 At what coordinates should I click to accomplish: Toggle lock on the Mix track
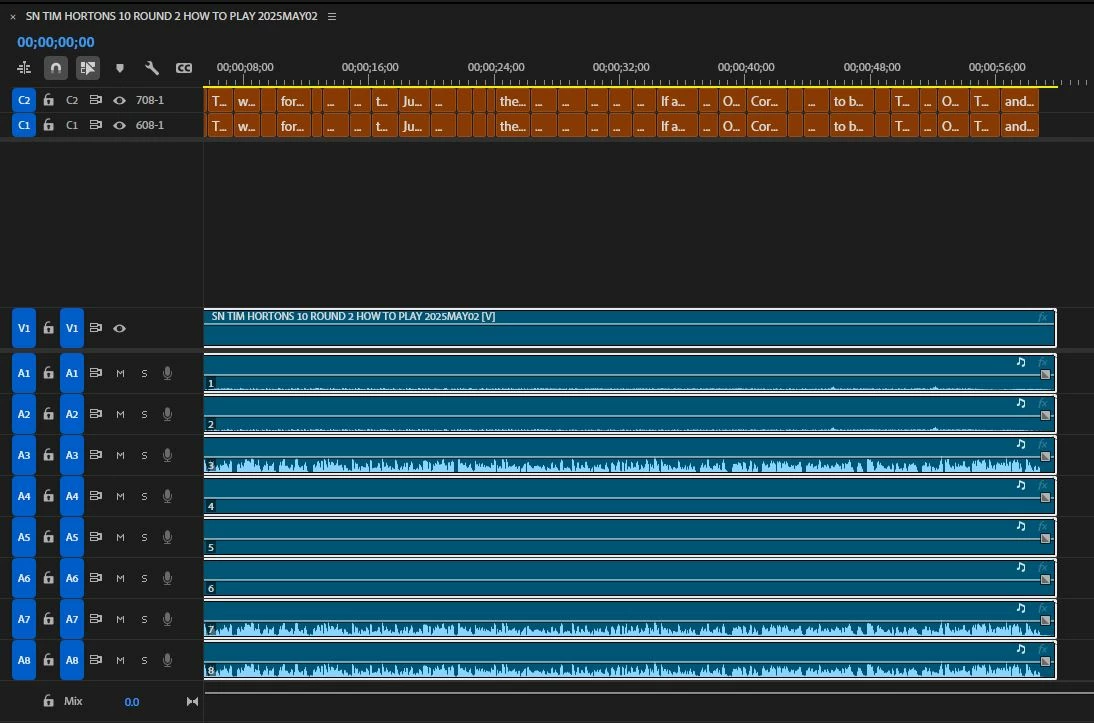[48, 701]
